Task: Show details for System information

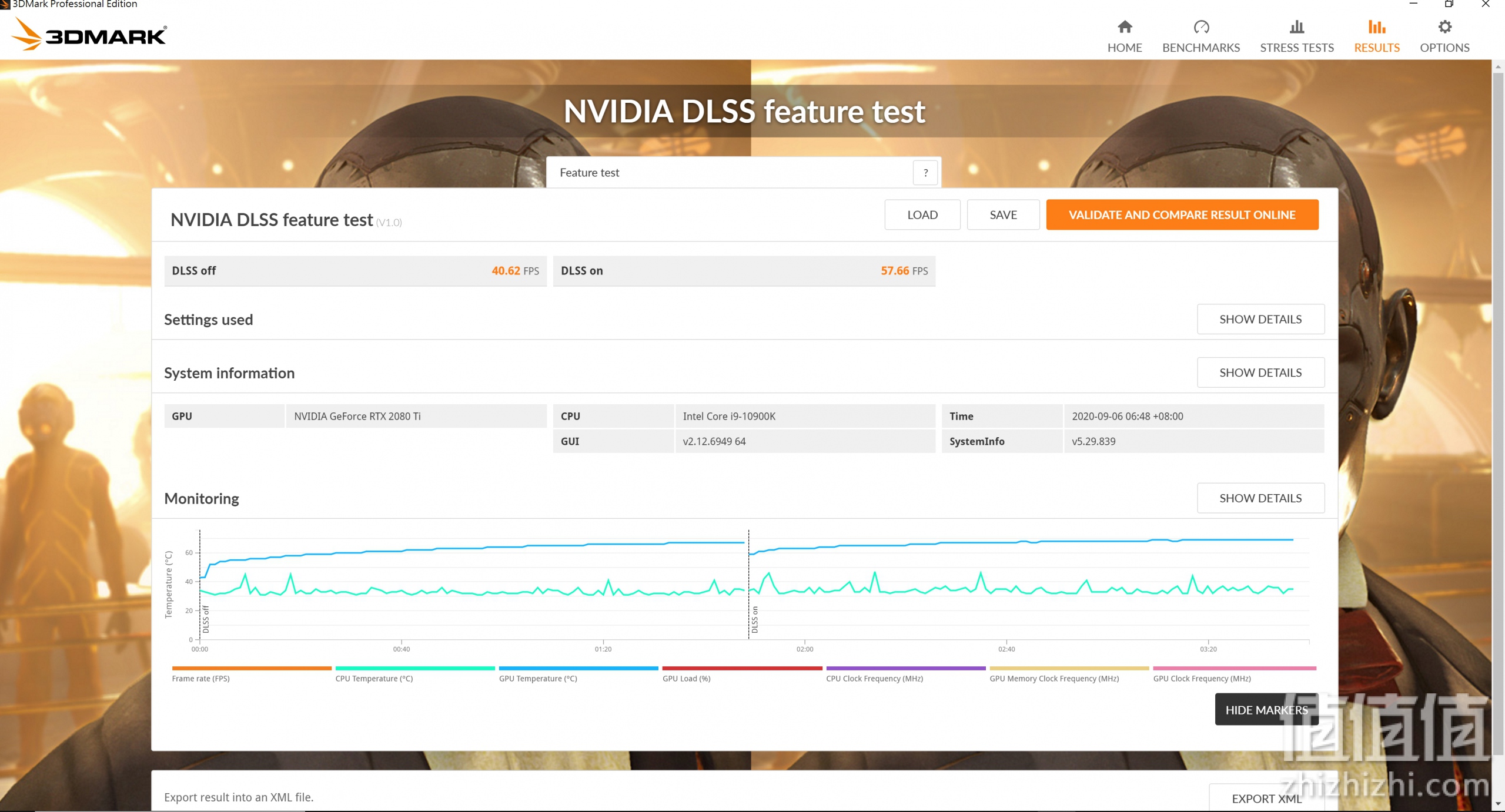Action: pyautogui.click(x=1260, y=373)
